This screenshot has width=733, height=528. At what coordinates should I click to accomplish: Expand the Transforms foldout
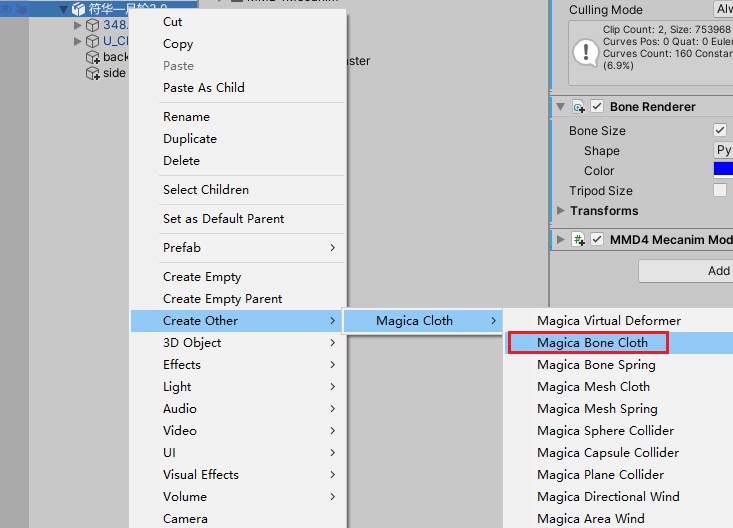[561, 211]
